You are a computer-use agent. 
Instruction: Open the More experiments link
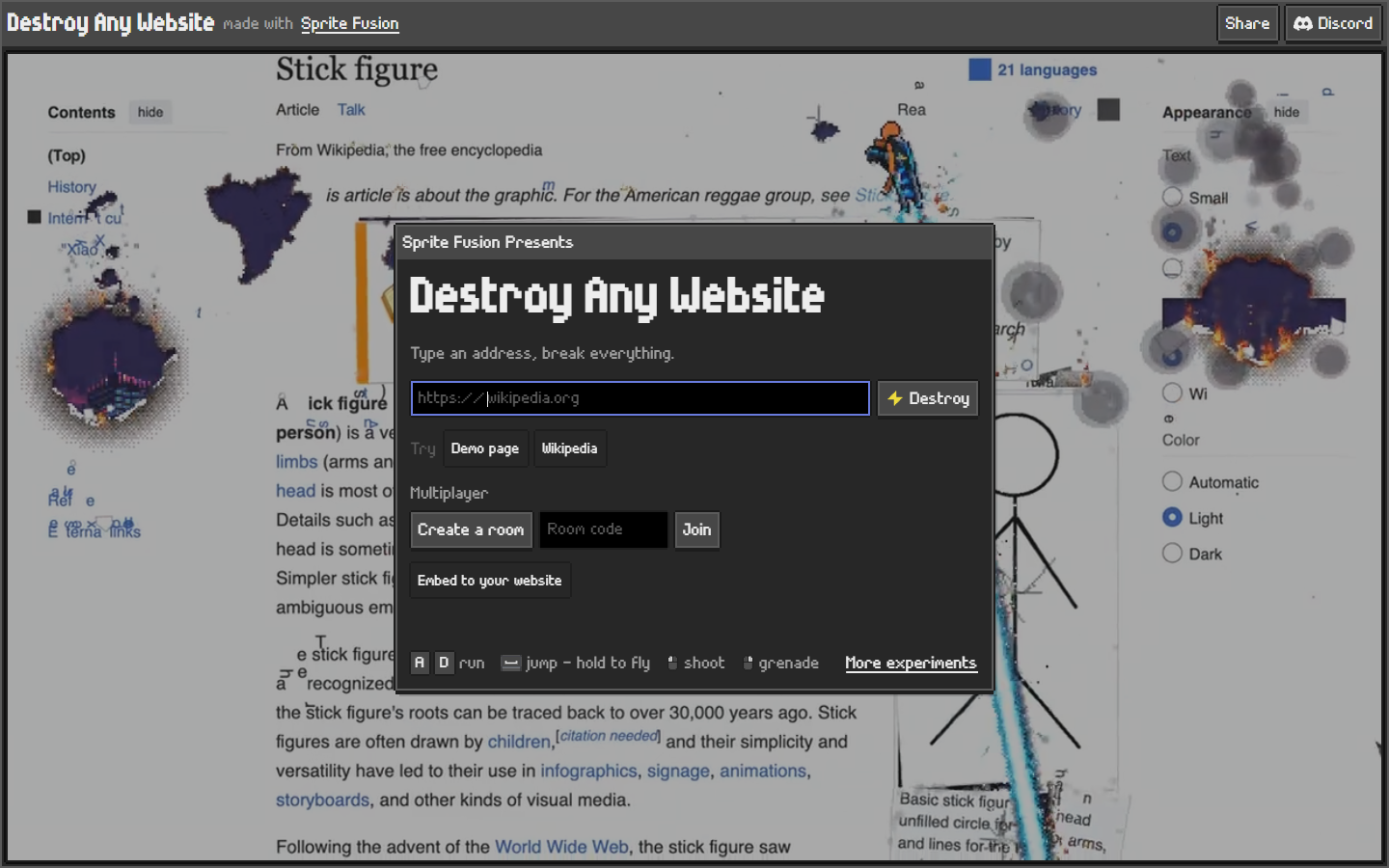pos(911,663)
